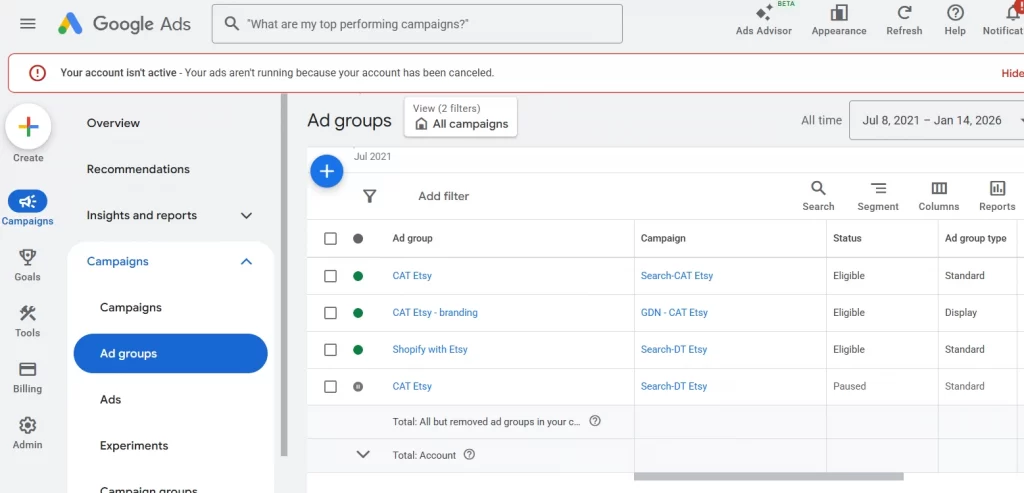Open Notifications bell
Image resolution: width=1024 pixels, height=493 pixels.
pos(1013,13)
